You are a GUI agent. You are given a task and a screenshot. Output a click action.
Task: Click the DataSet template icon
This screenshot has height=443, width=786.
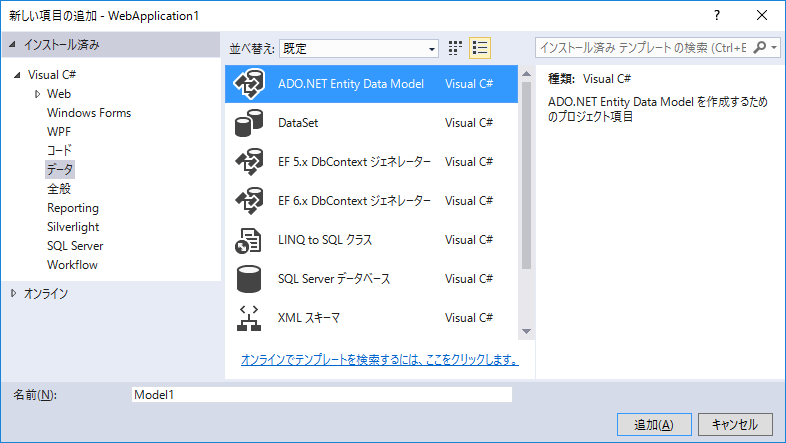coord(249,123)
